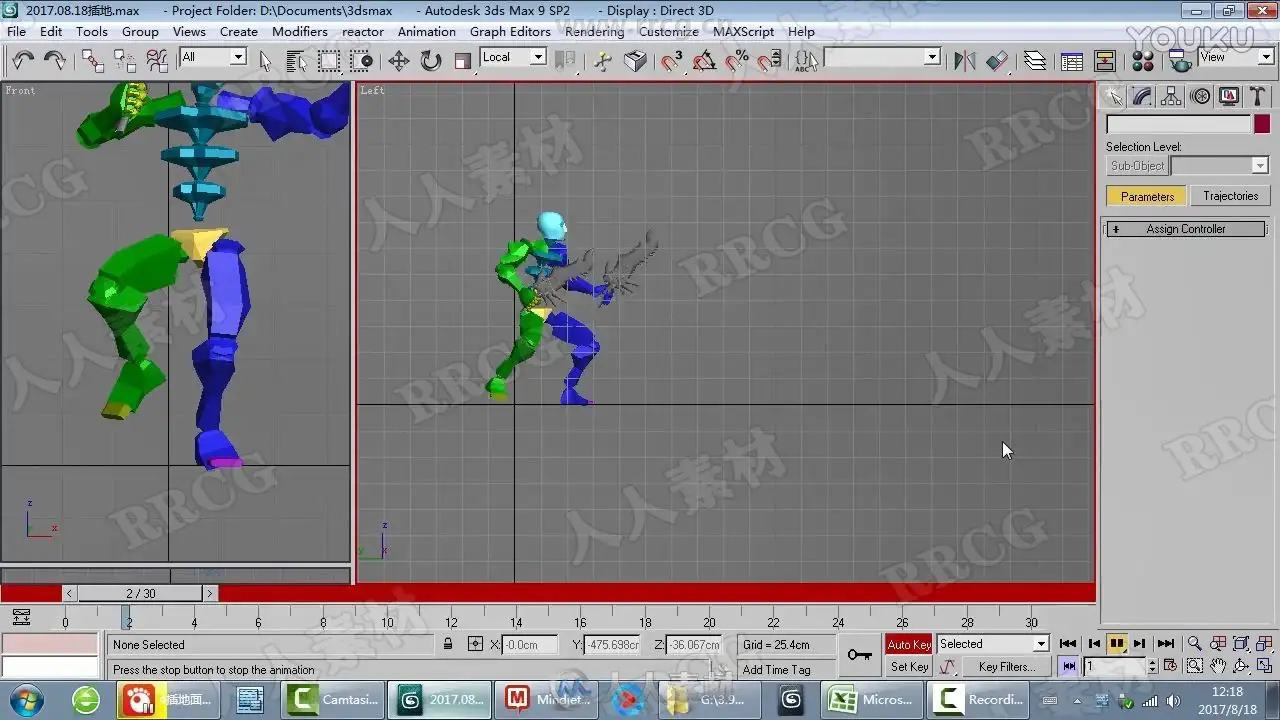The width and height of the screenshot is (1280, 720).
Task: Go to Next Frame
Action: 1140,644
